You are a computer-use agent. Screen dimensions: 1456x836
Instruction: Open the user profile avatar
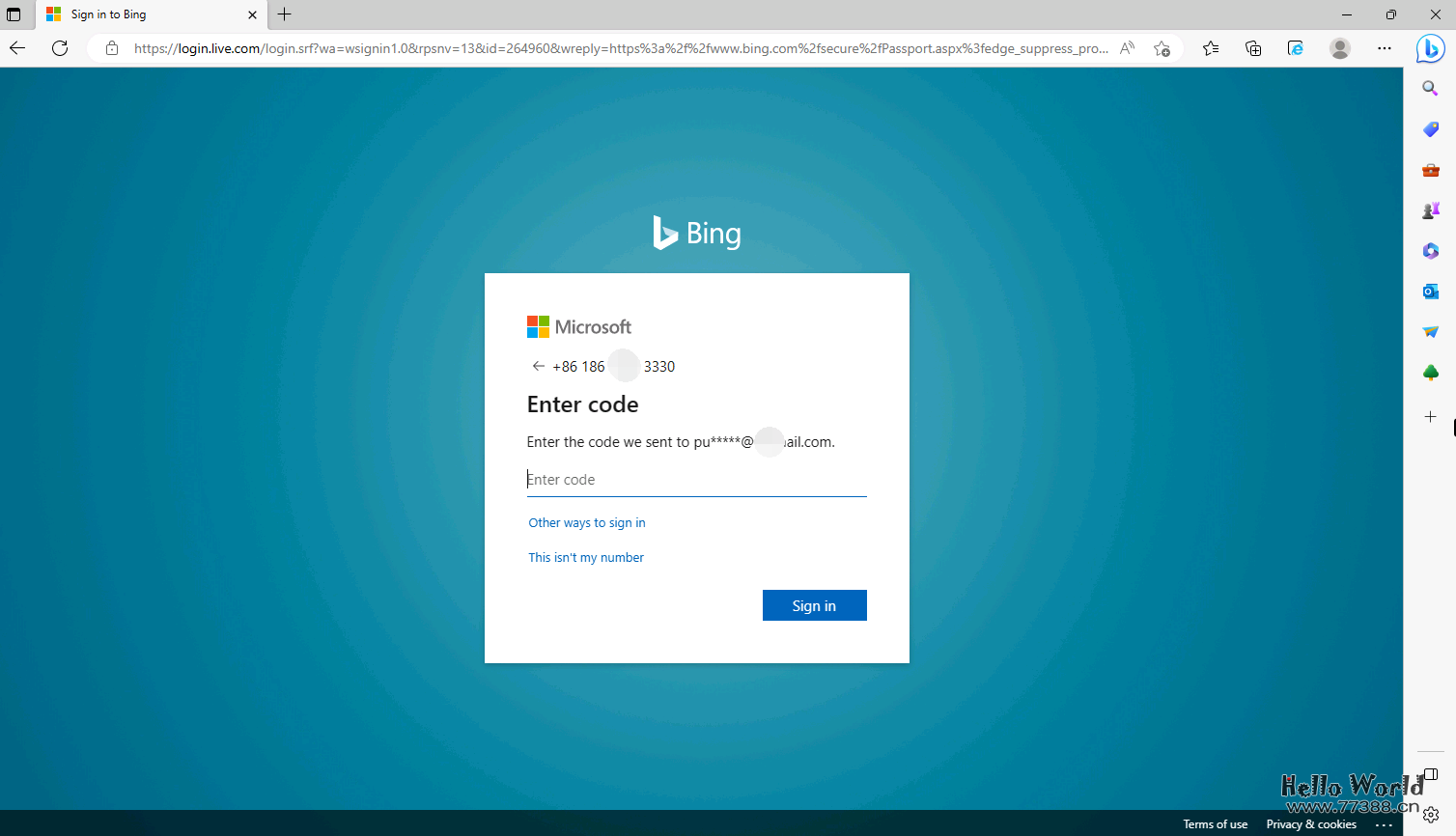click(1339, 48)
